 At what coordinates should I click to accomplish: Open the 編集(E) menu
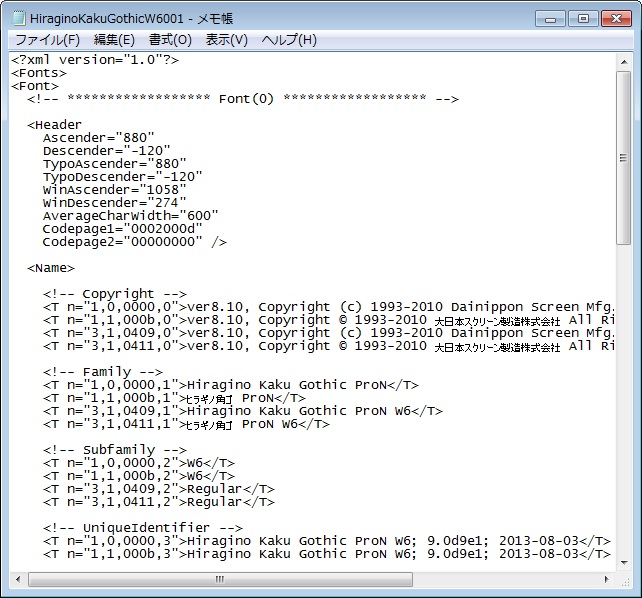114,40
